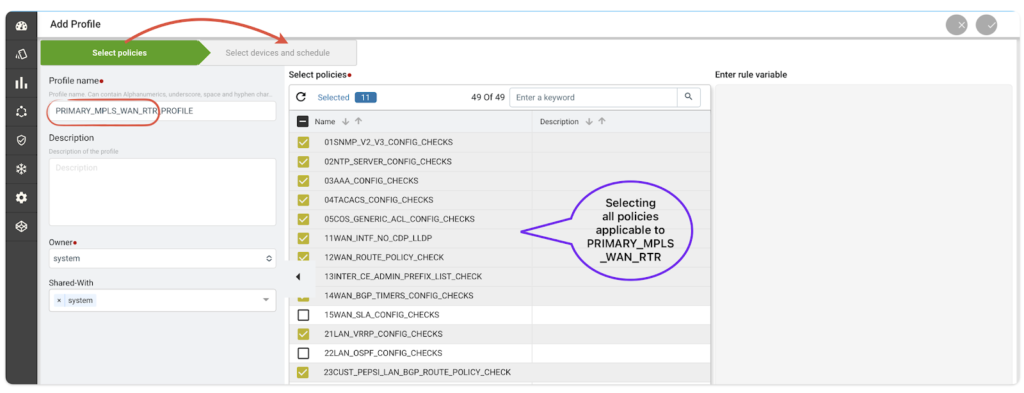Screen dimensions: 1024x393
Task: Uncheck 23CUST_PEPSI_LAN_BGP_ROUTE_POLICY_CHECK policy
Action: pyautogui.click(x=303, y=373)
